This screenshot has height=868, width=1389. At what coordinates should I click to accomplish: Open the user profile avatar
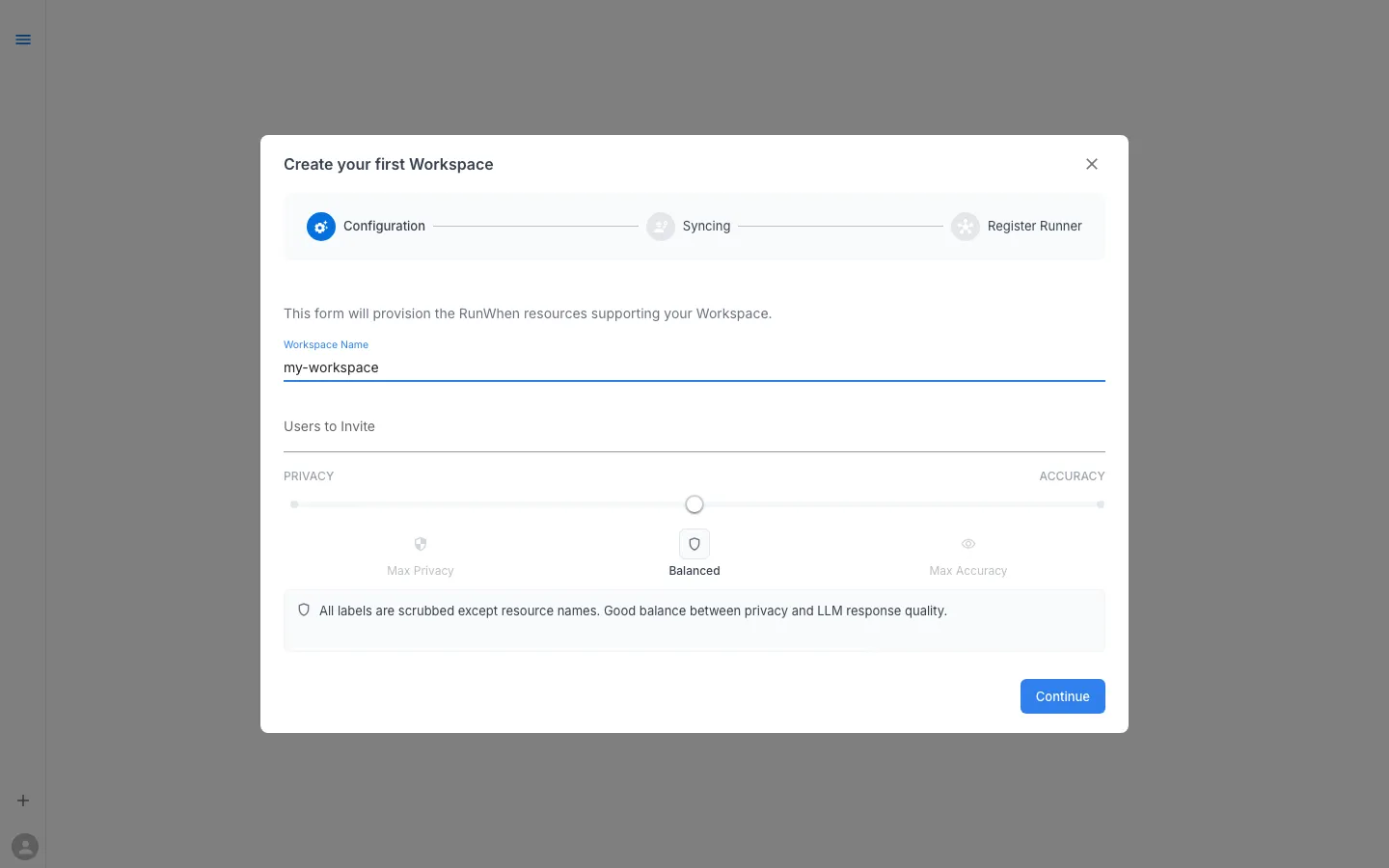(x=25, y=847)
